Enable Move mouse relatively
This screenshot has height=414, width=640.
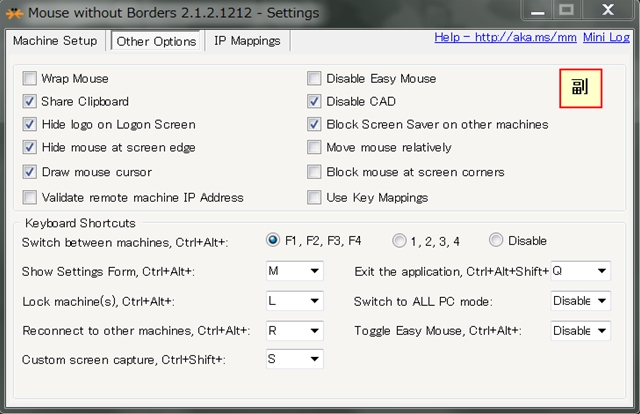pyautogui.click(x=314, y=147)
